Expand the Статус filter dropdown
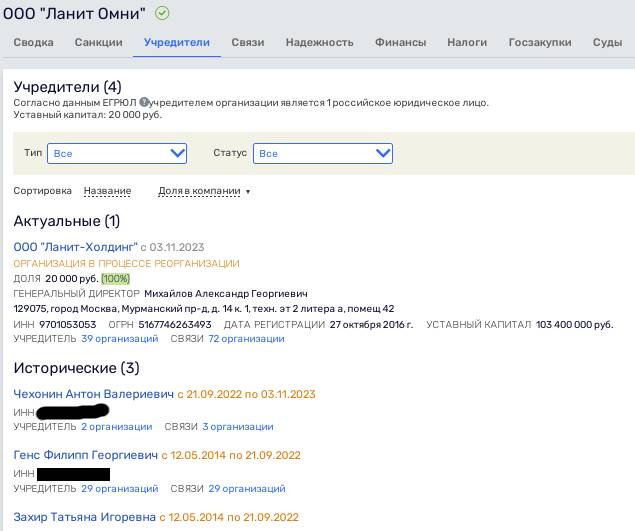The width and height of the screenshot is (635, 531). (323, 154)
